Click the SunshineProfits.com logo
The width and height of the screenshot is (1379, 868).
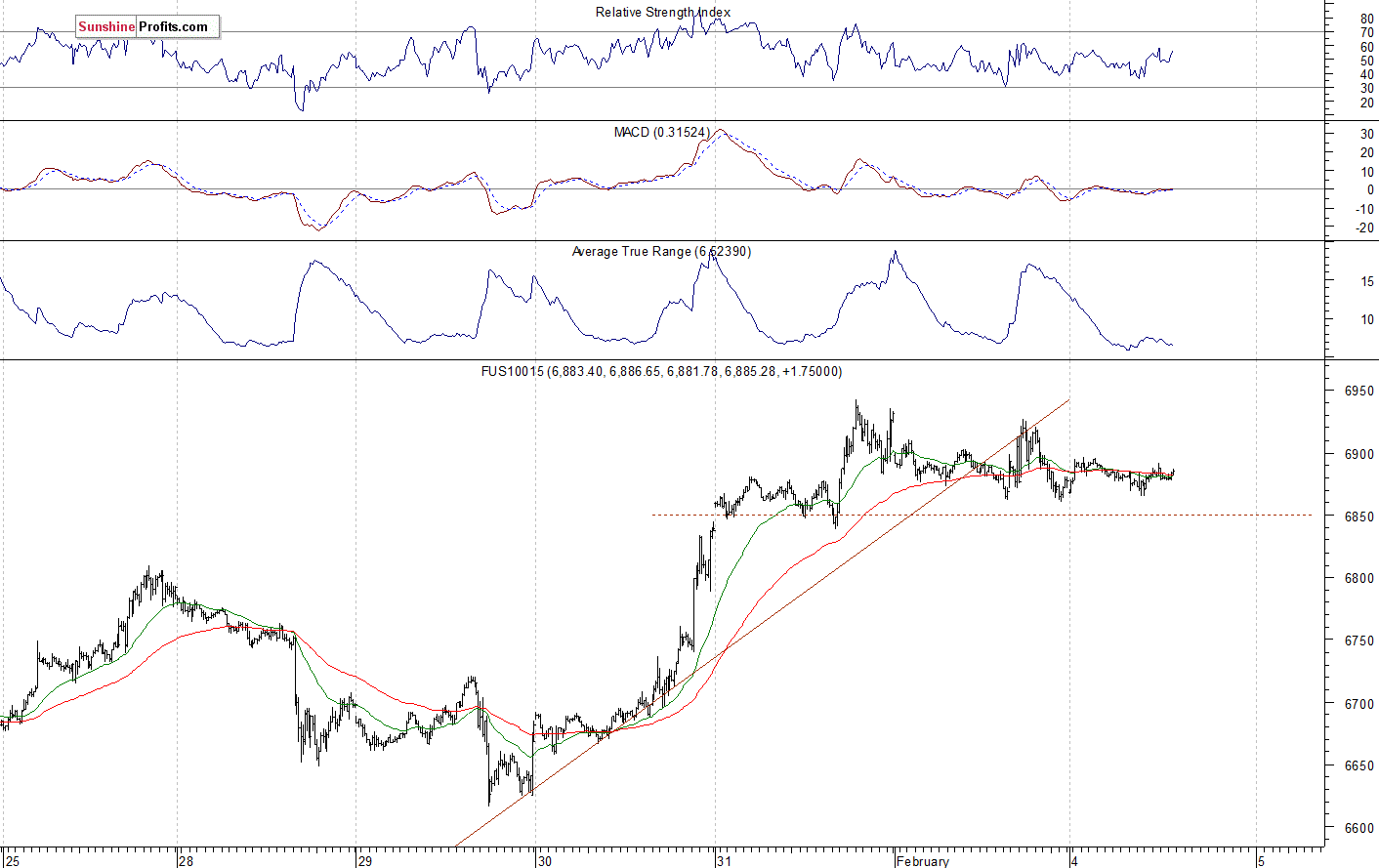[146, 27]
